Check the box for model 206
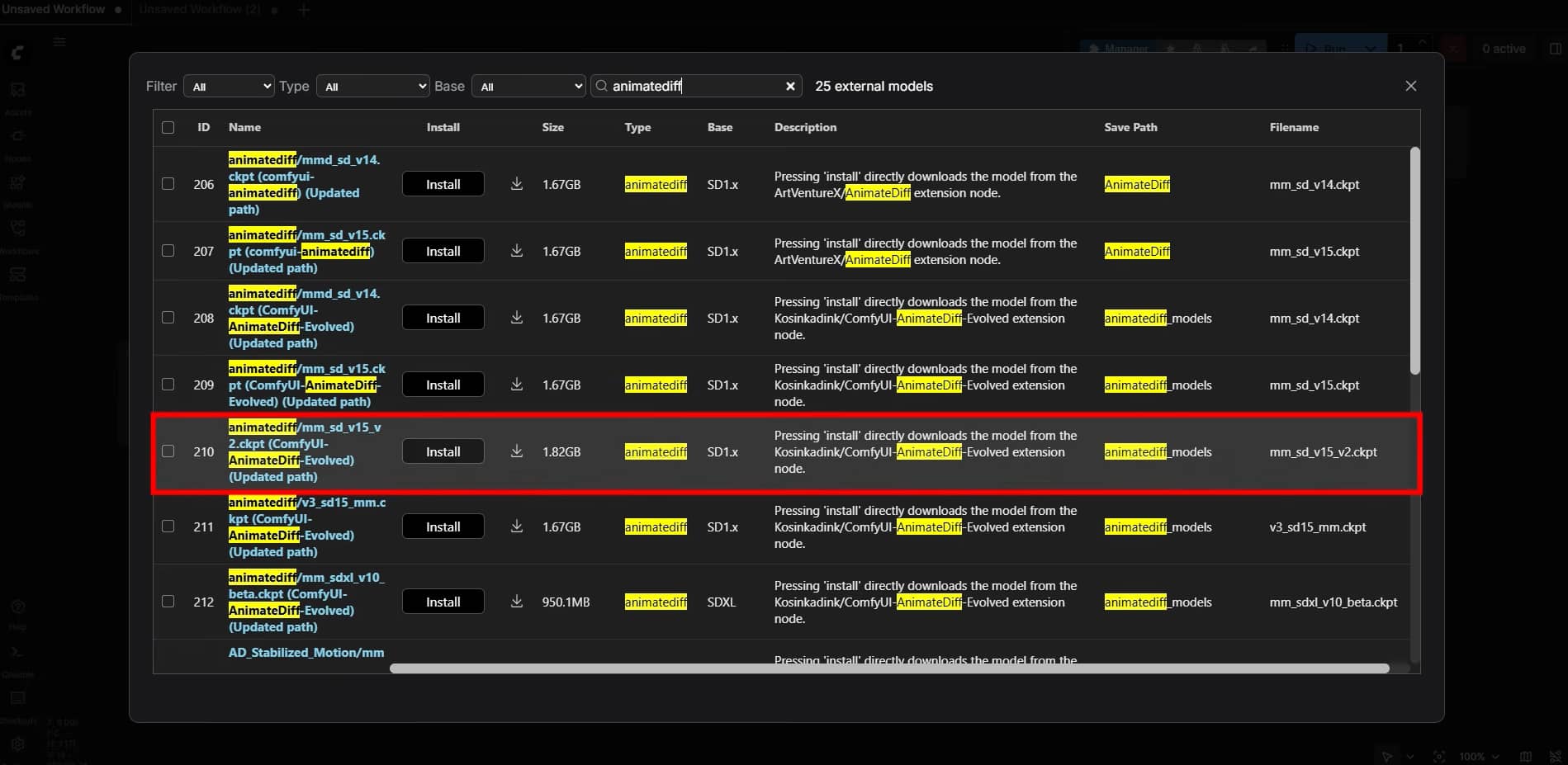Image resolution: width=1568 pixels, height=765 pixels. [168, 183]
